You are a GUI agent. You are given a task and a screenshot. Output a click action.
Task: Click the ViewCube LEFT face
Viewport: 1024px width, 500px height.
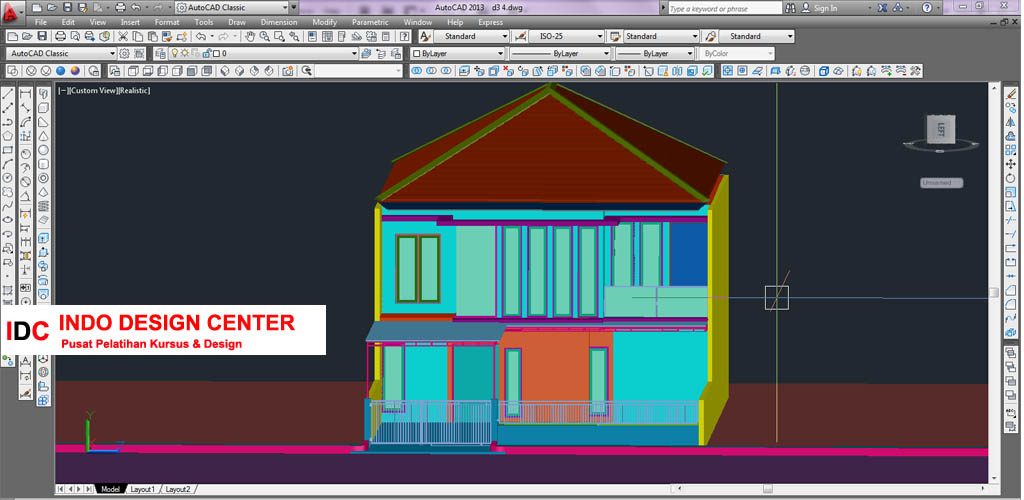[941, 129]
